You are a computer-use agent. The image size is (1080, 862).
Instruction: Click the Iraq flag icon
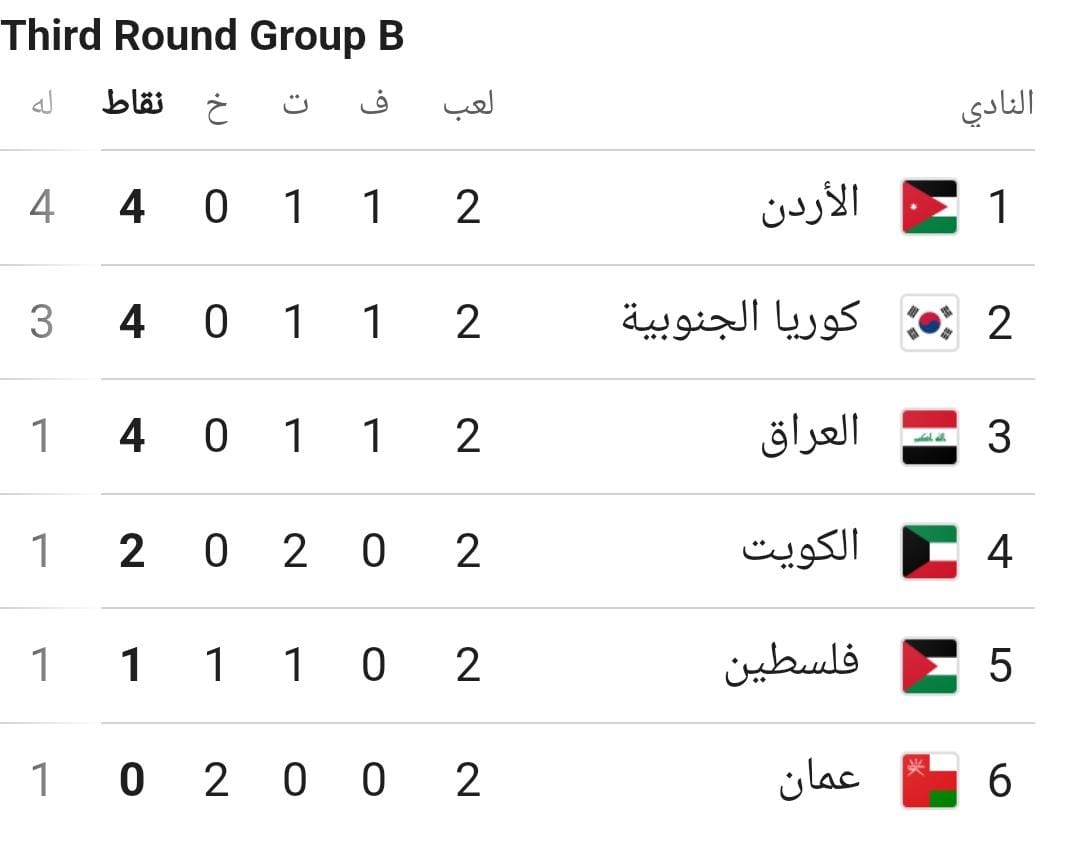click(929, 437)
